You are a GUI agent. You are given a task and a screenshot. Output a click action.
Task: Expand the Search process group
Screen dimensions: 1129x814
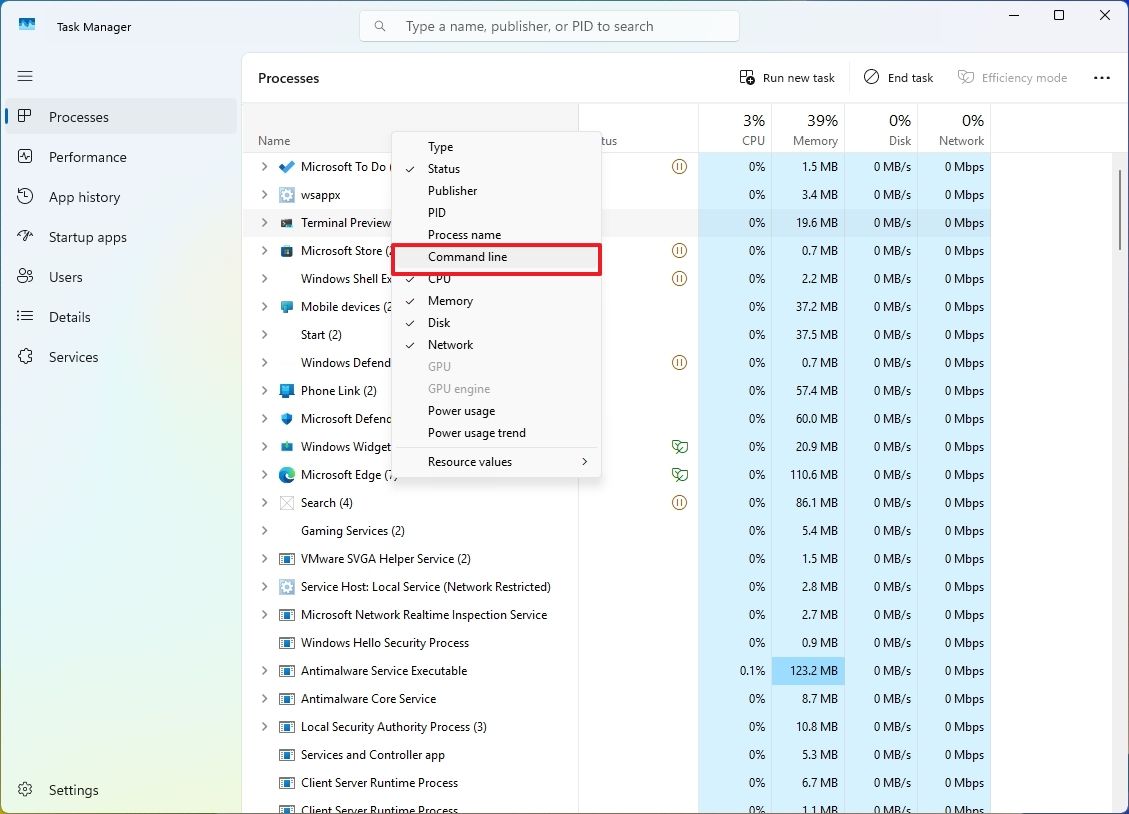tap(263, 502)
